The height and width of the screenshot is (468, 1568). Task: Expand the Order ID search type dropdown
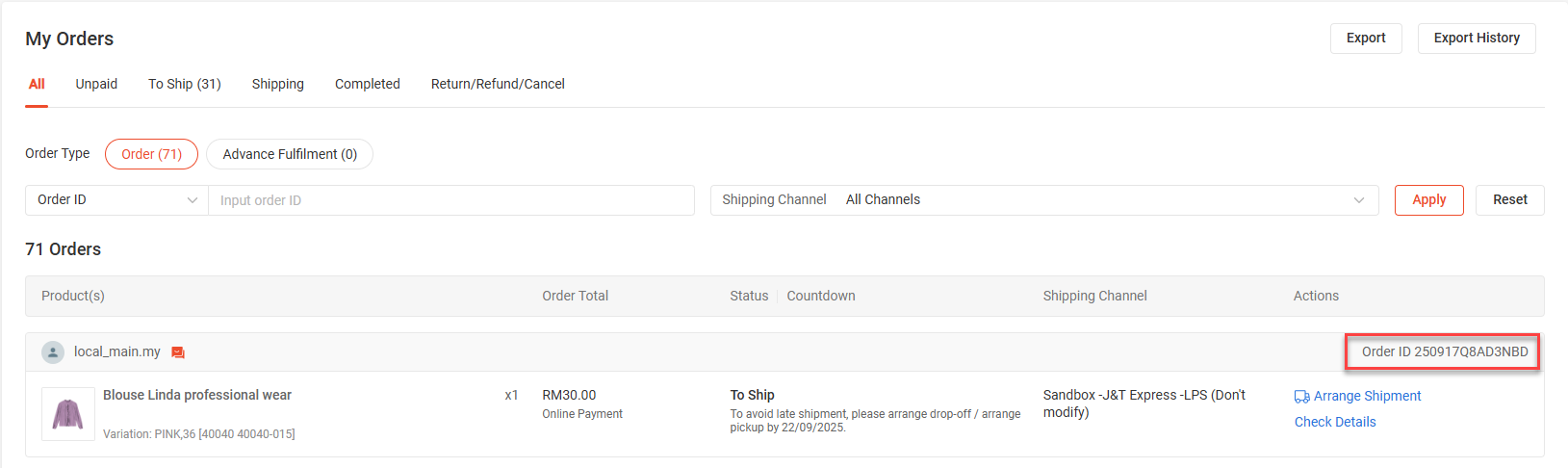pyautogui.click(x=116, y=200)
